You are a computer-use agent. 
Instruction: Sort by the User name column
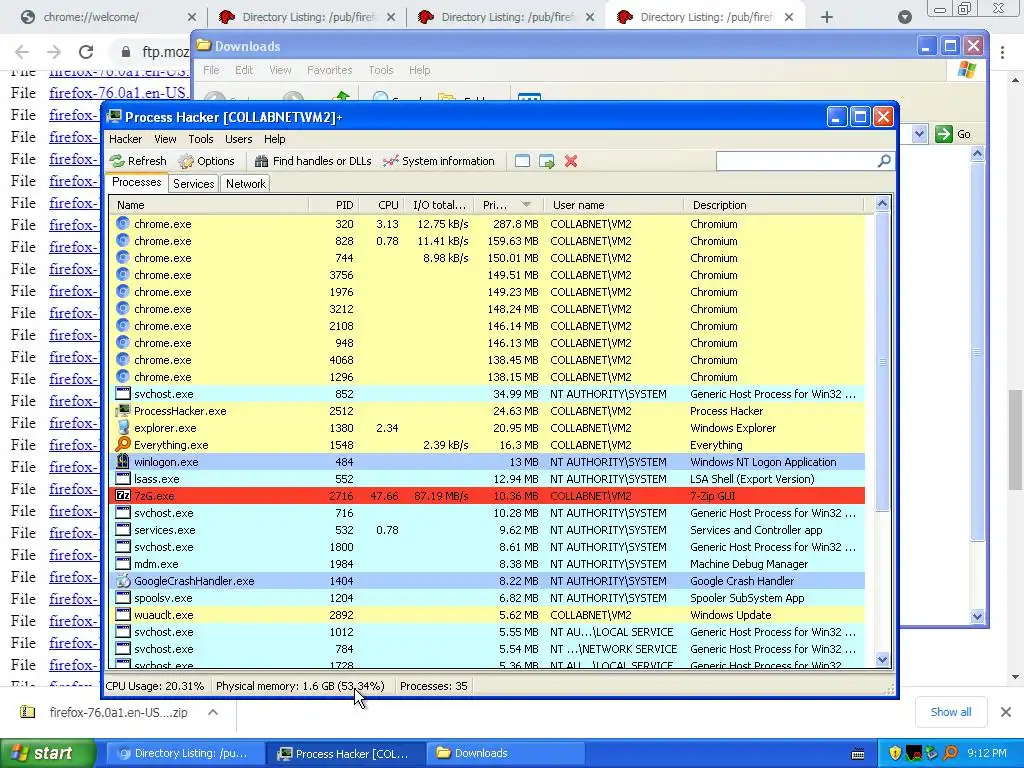(614, 205)
